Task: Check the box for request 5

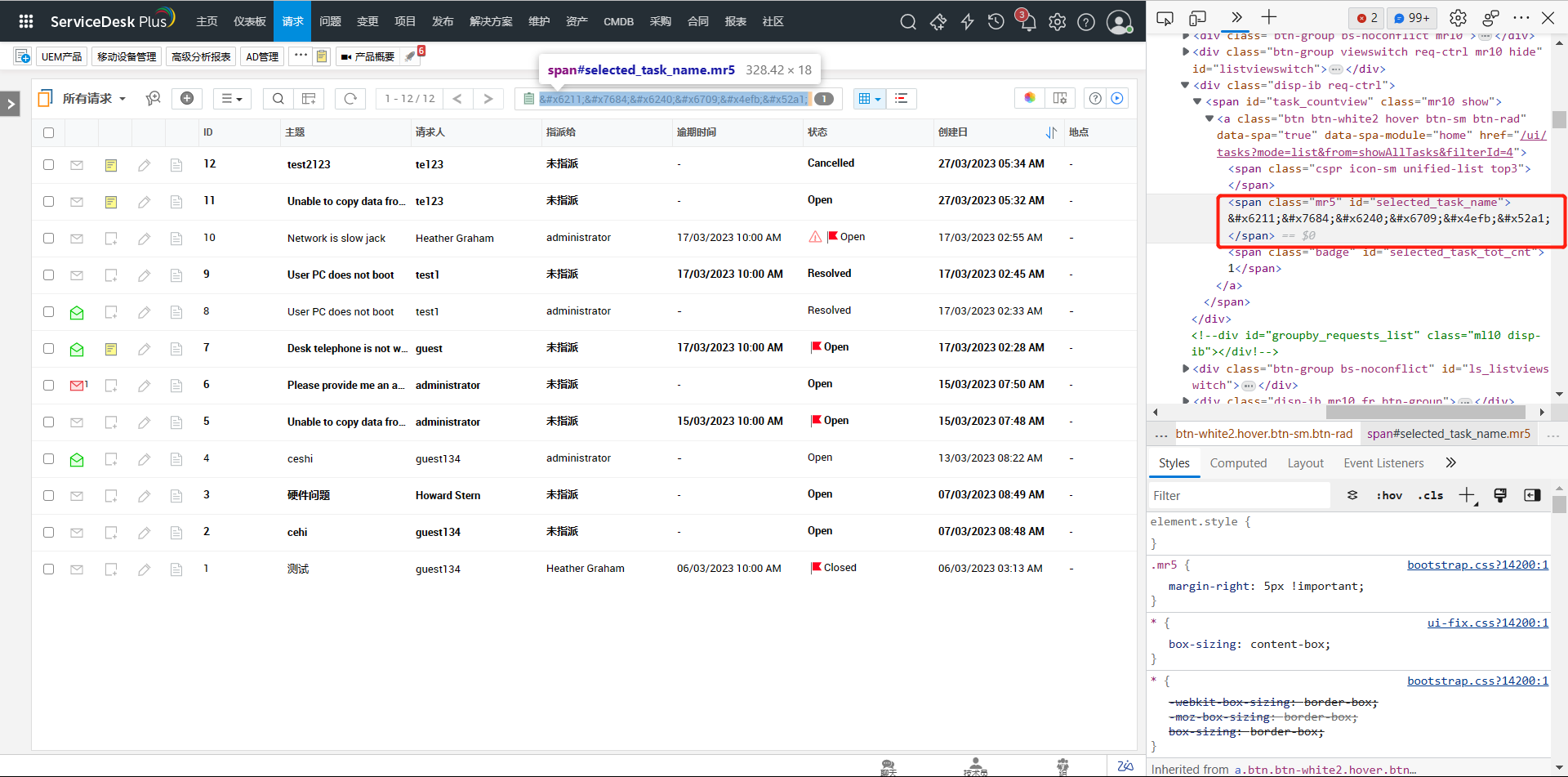Action: pyautogui.click(x=48, y=422)
